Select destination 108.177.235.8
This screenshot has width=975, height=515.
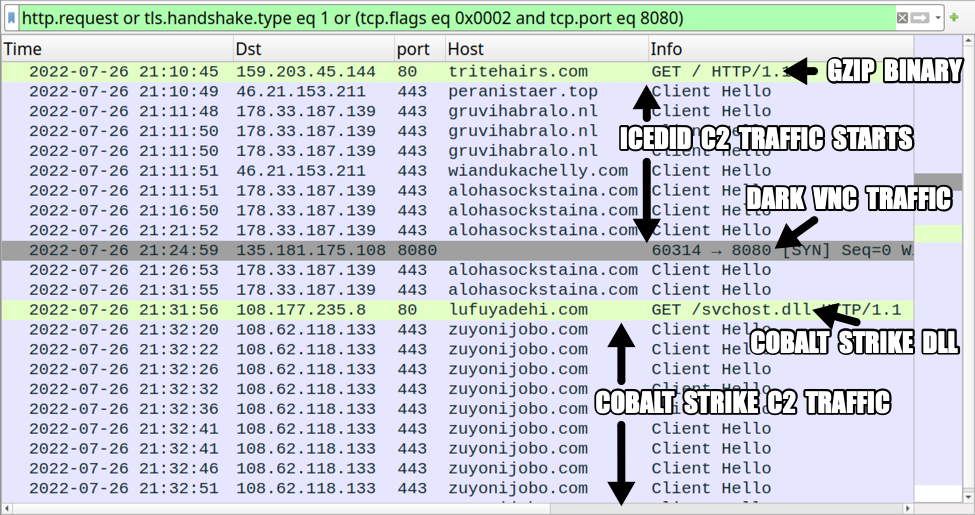300,310
